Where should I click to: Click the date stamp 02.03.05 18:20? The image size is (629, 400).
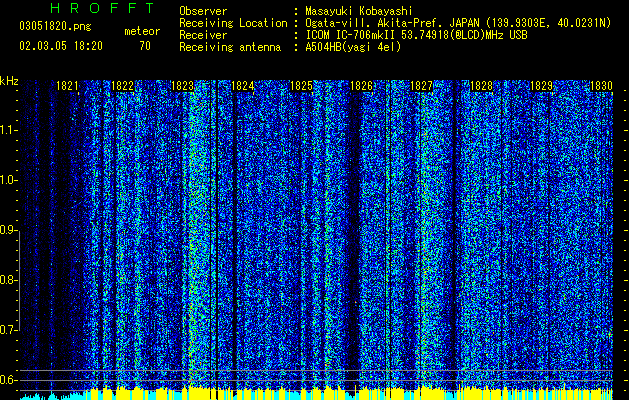[61, 46]
